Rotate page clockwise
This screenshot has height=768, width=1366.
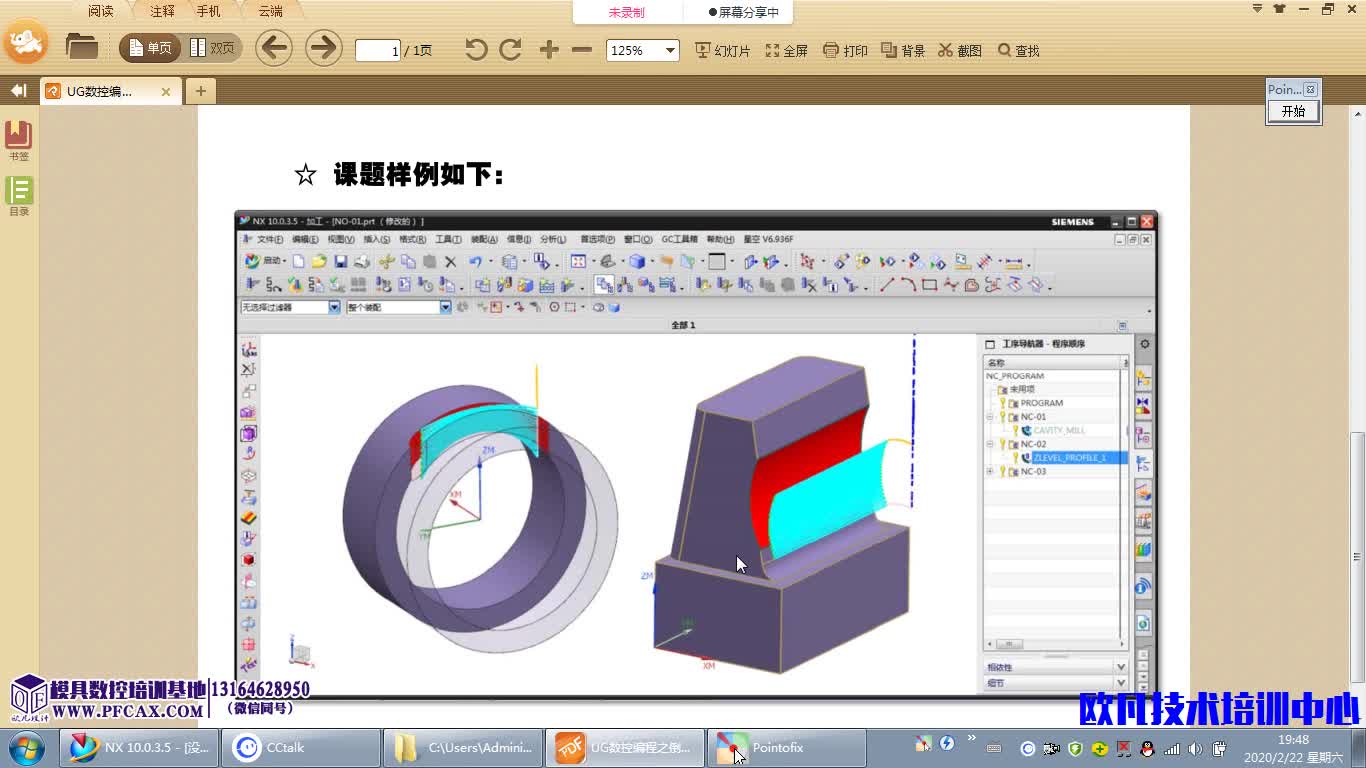[x=511, y=50]
